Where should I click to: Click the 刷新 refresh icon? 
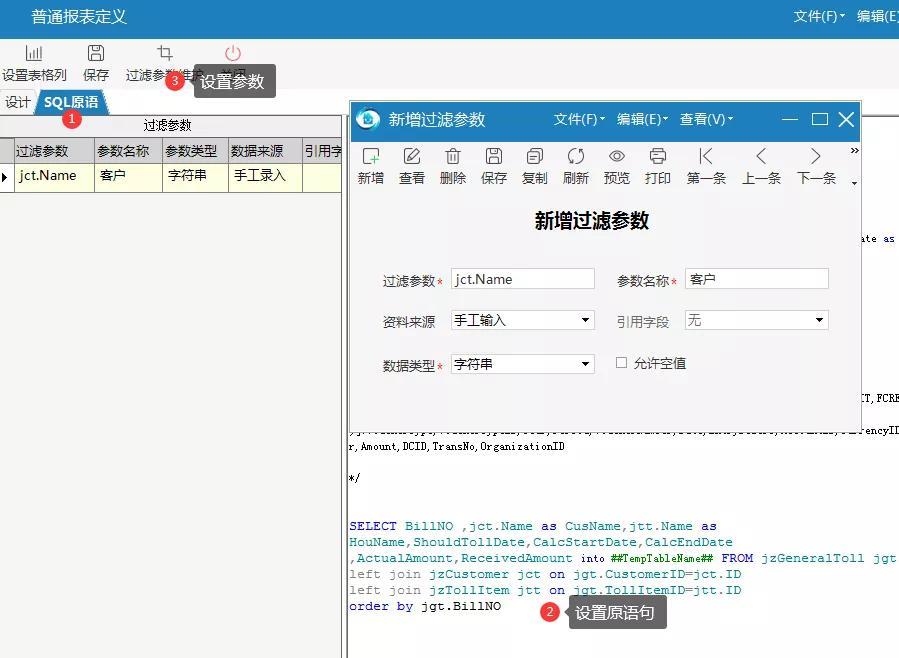tap(576, 156)
